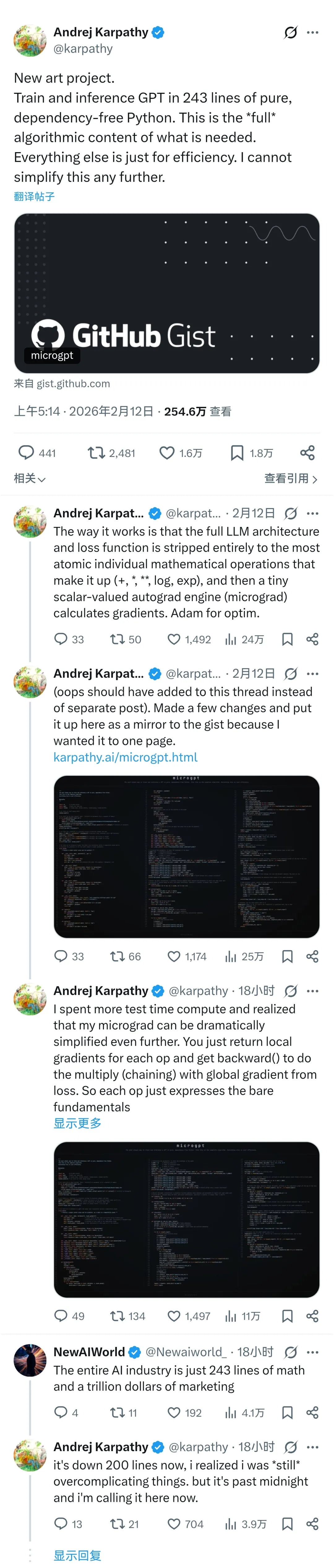The image size is (334, 1568).
Task: Open three-dot menu on main post
Action: [313, 32]
